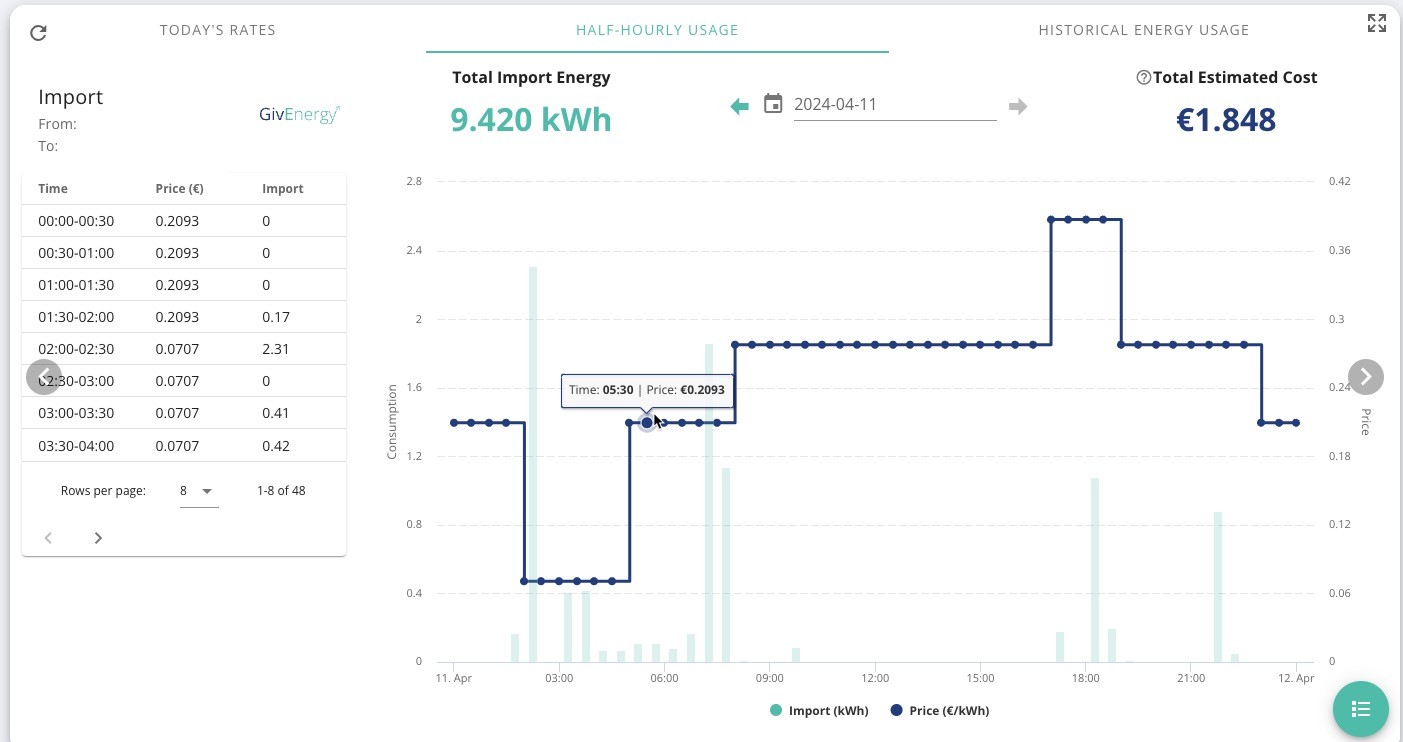
Task: Click the previous table page arrow
Action: [48, 538]
